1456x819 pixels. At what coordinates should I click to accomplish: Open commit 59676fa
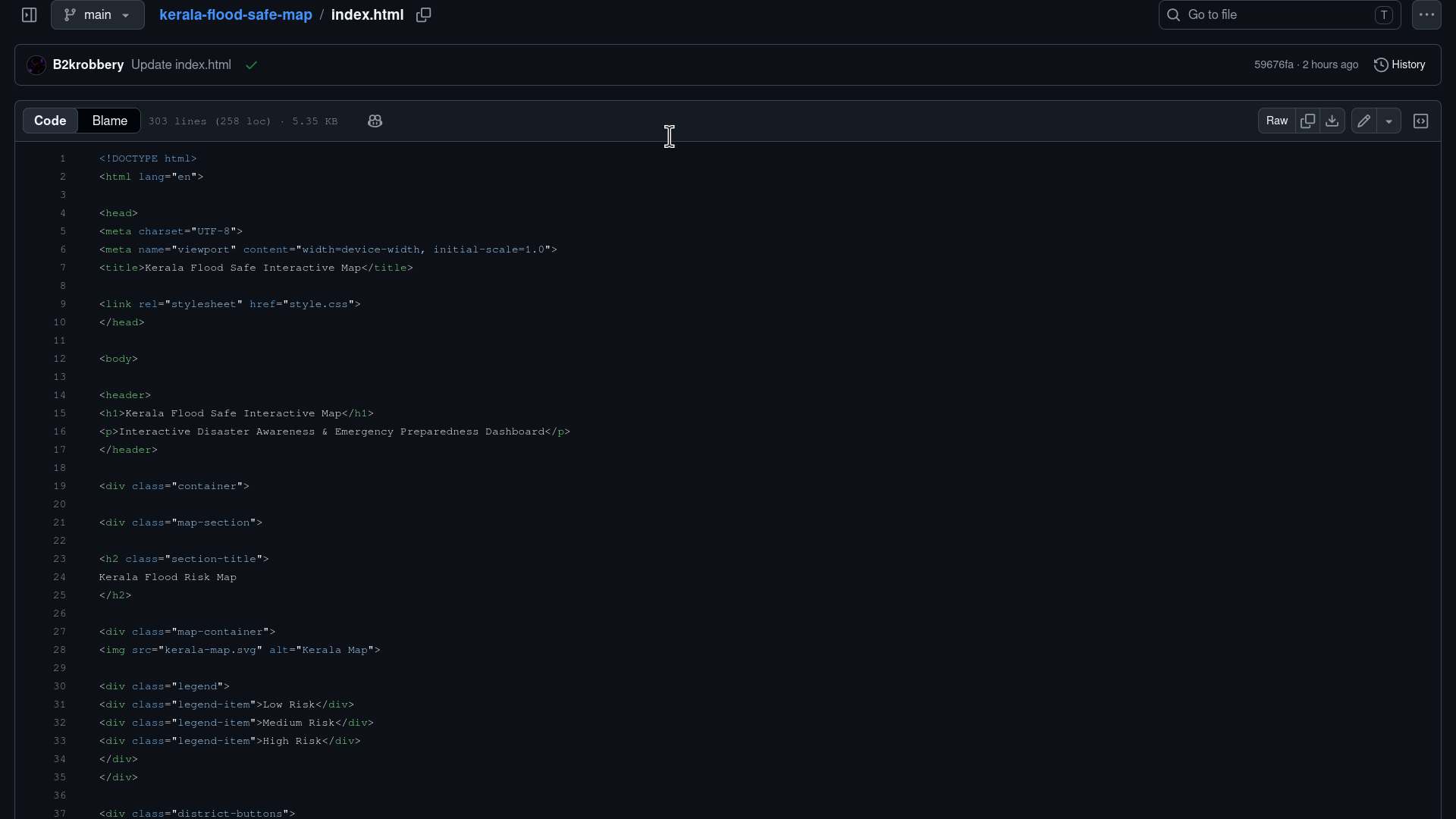(x=1273, y=65)
